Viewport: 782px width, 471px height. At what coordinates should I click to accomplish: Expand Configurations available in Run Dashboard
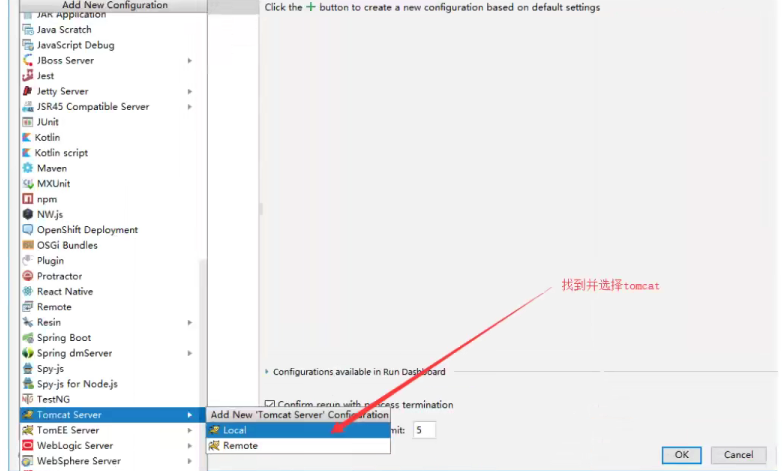[x=267, y=372]
